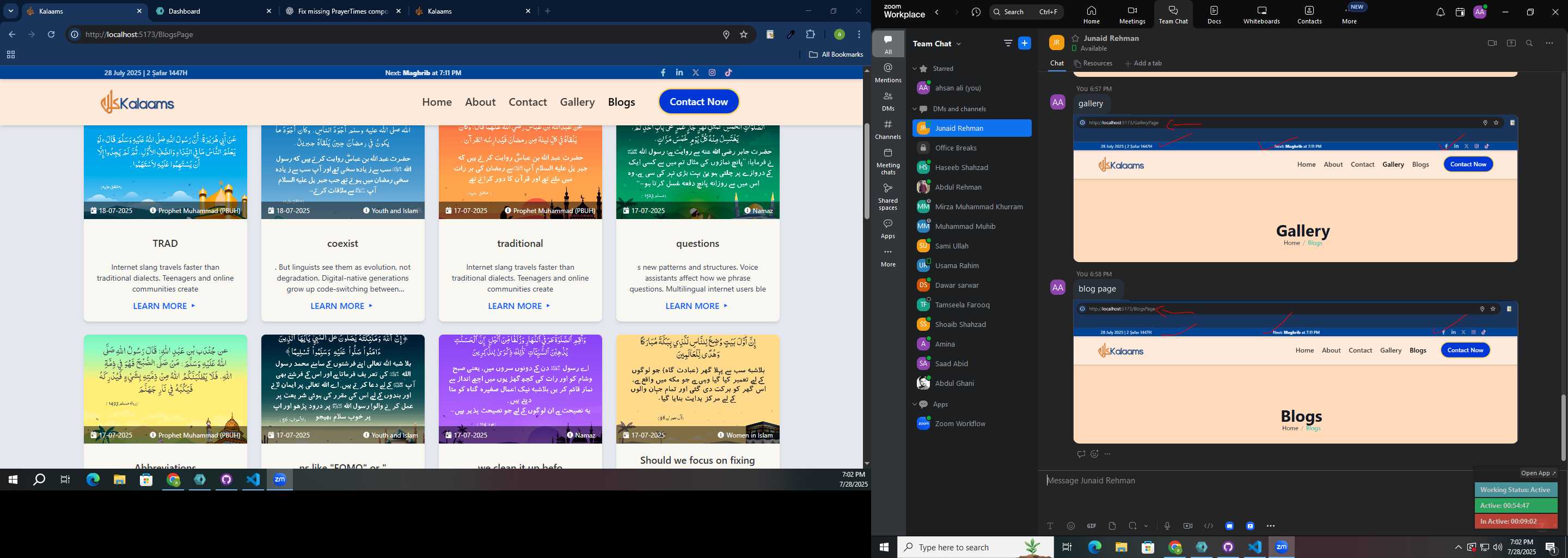The width and height of the screenshot is (1568, 558).
Task: Click the blue new chat plus button
Action: tap(1025, 43)
